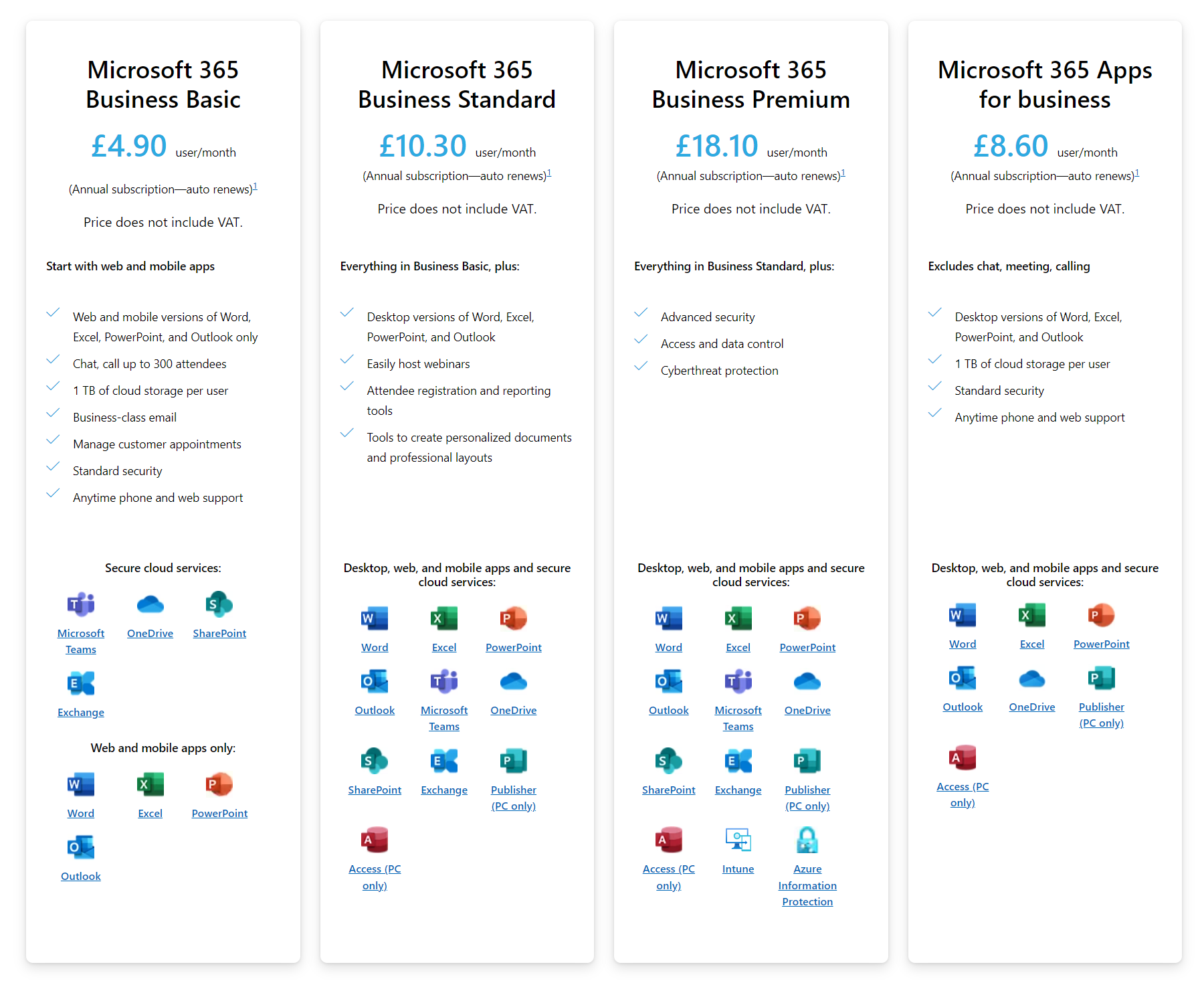
Task: Click the Word icon in Business Standard
Action: (375, 619)
